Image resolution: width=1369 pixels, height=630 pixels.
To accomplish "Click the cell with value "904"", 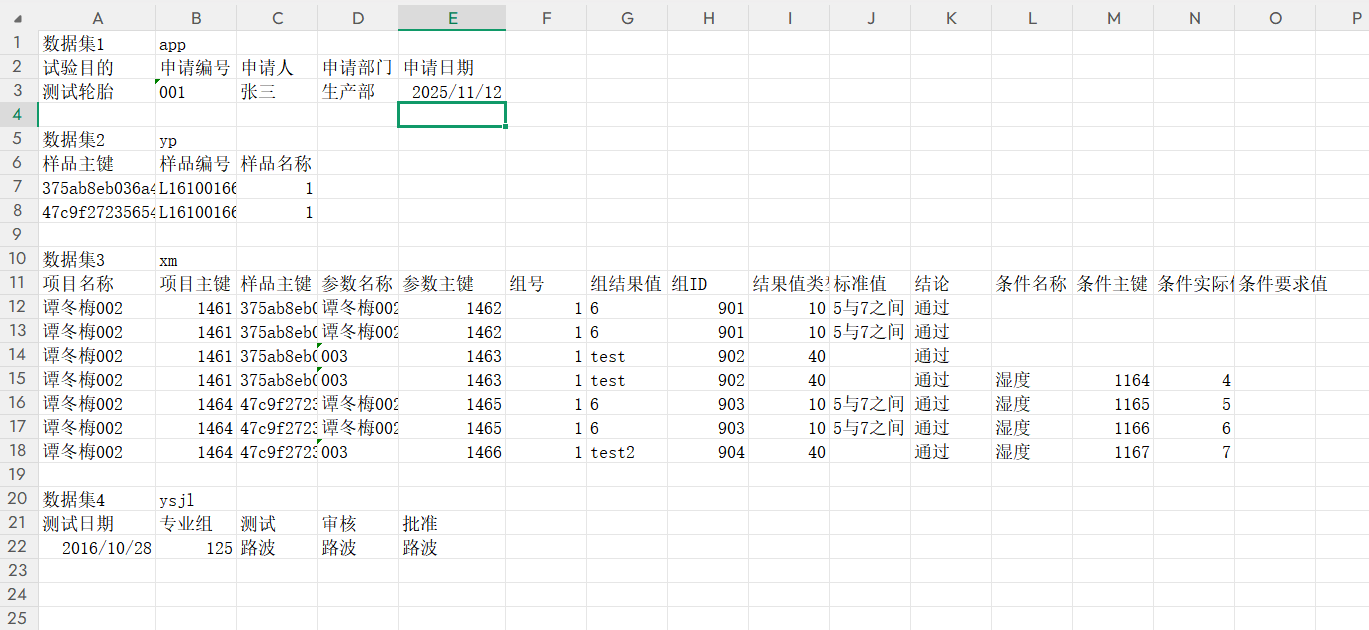I will pos(708,451).
